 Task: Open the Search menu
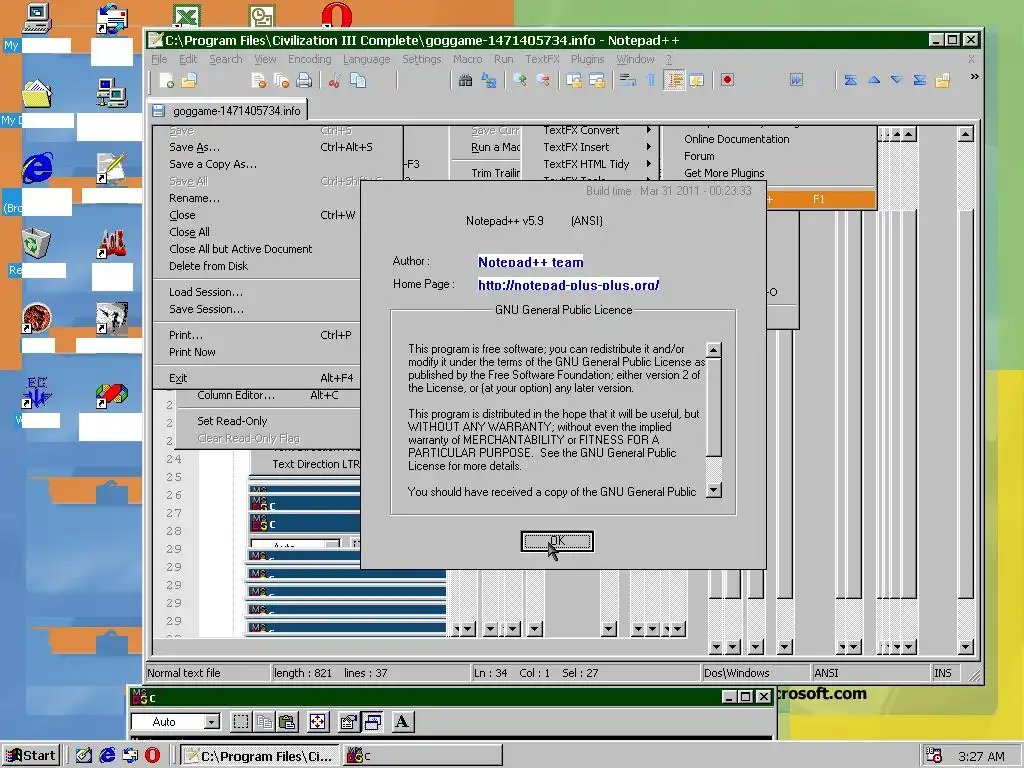(225, 59)
